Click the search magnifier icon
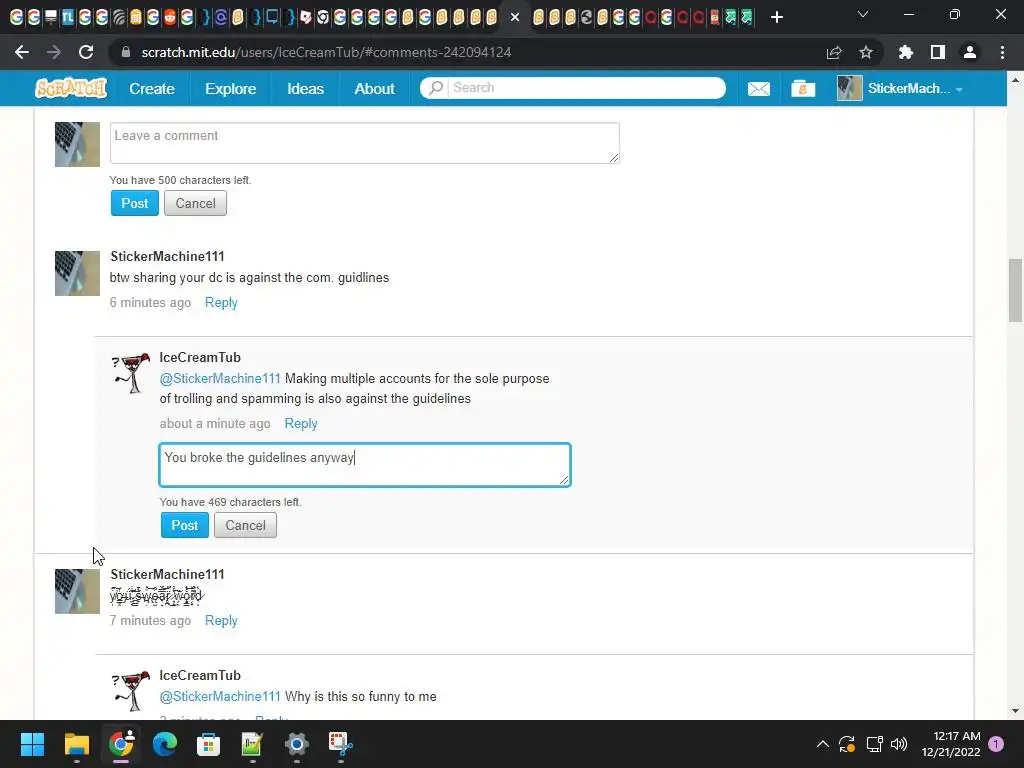Viewport: 1024px width, 768px height. 436,88
